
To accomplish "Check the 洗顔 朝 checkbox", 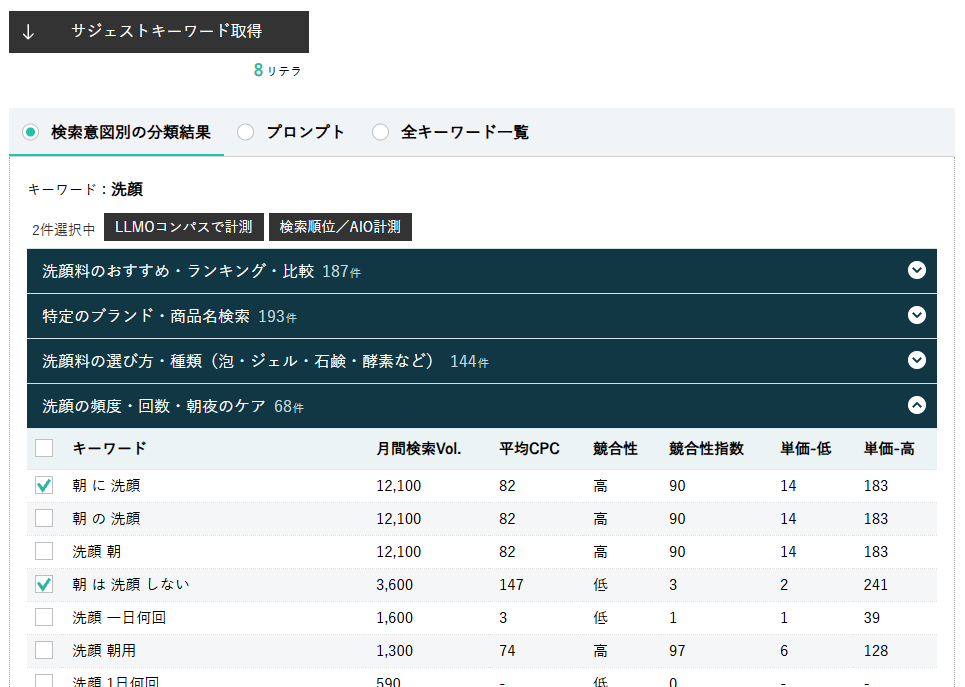I will coord(44,552).
